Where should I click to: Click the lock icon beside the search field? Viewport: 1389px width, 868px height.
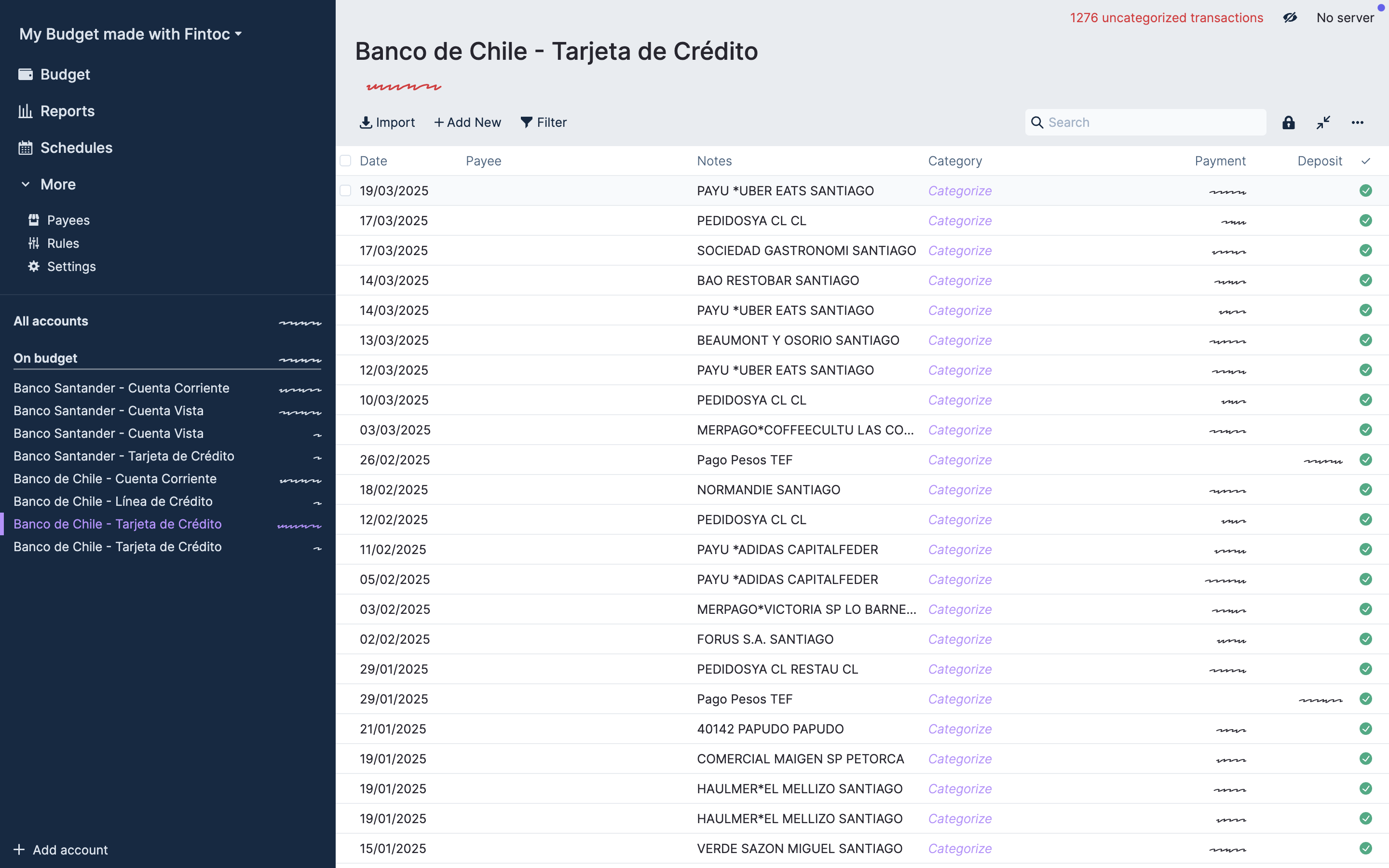1288,122
